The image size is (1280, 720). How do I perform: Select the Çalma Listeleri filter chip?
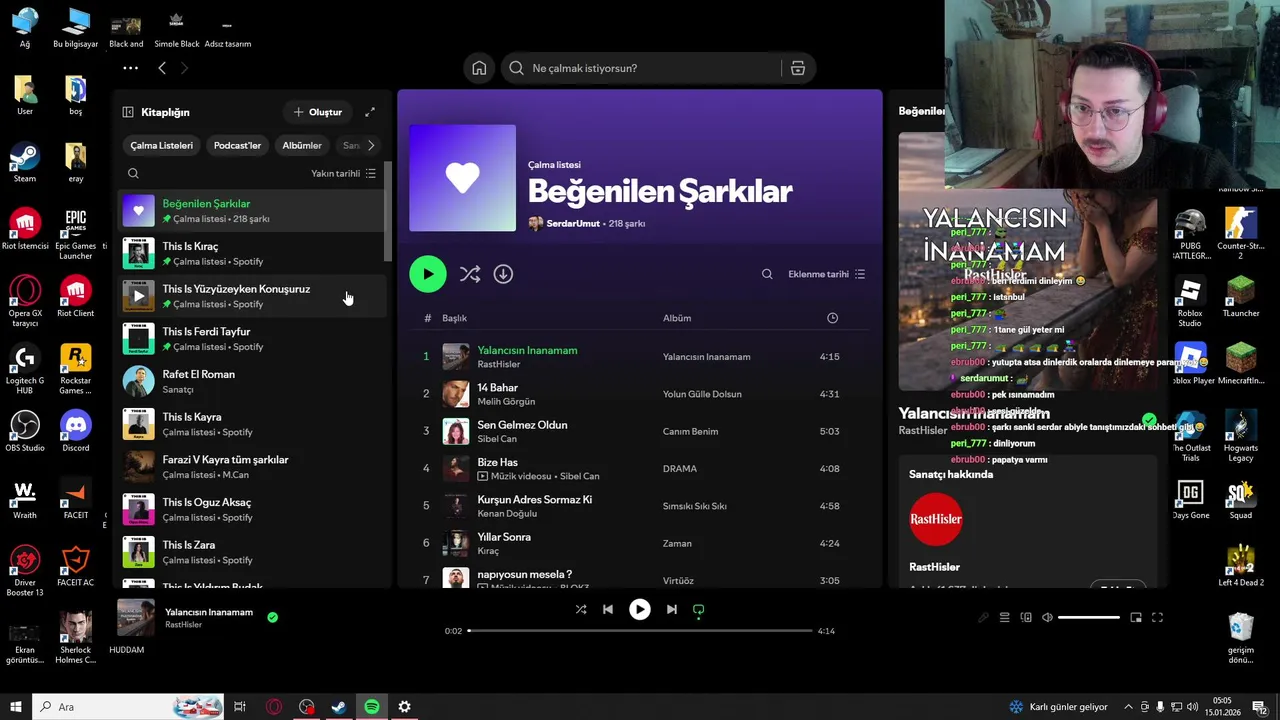(x=162, y=145)
